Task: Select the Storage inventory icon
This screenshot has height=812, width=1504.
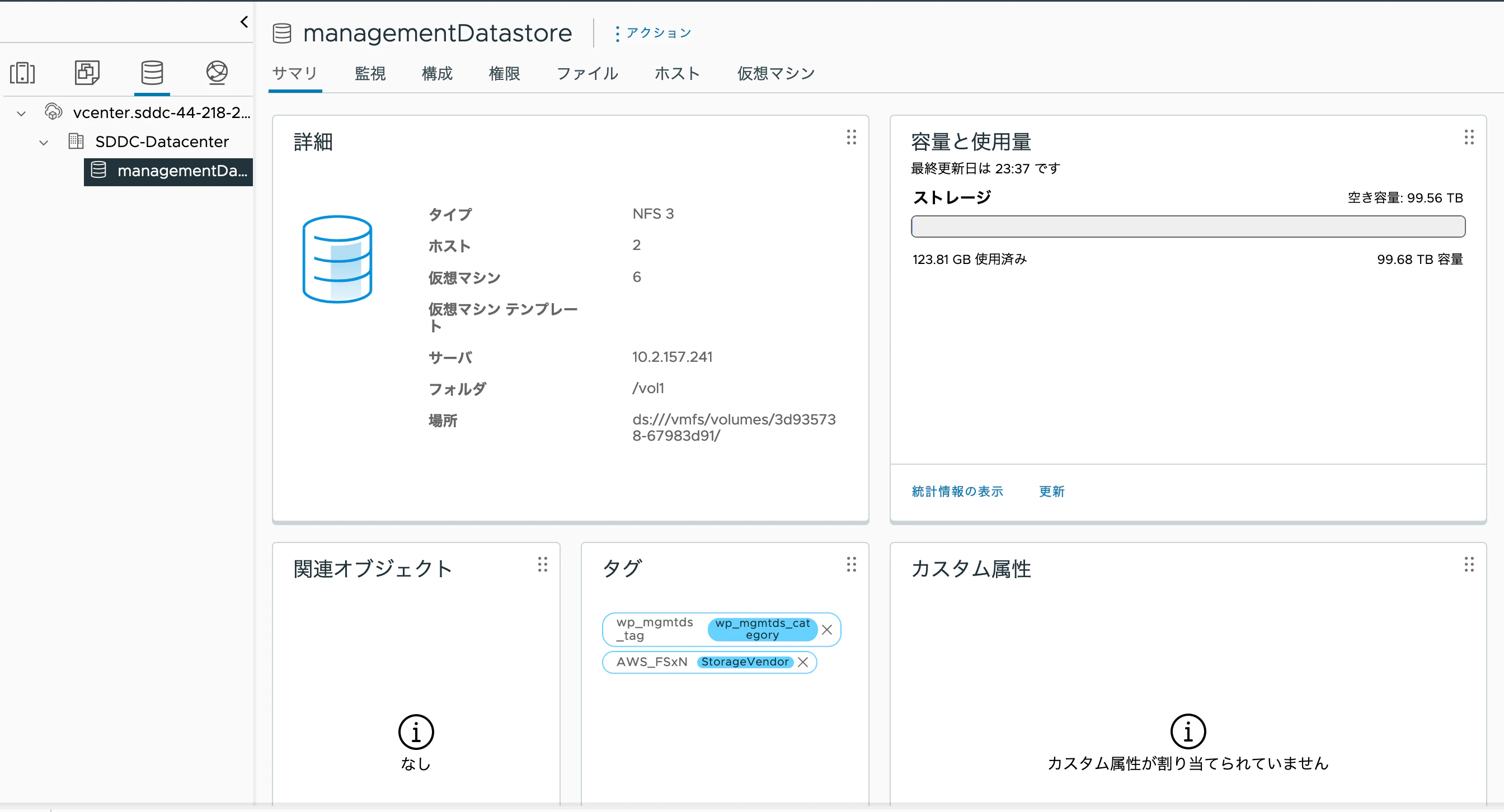Action: [152, 73]
